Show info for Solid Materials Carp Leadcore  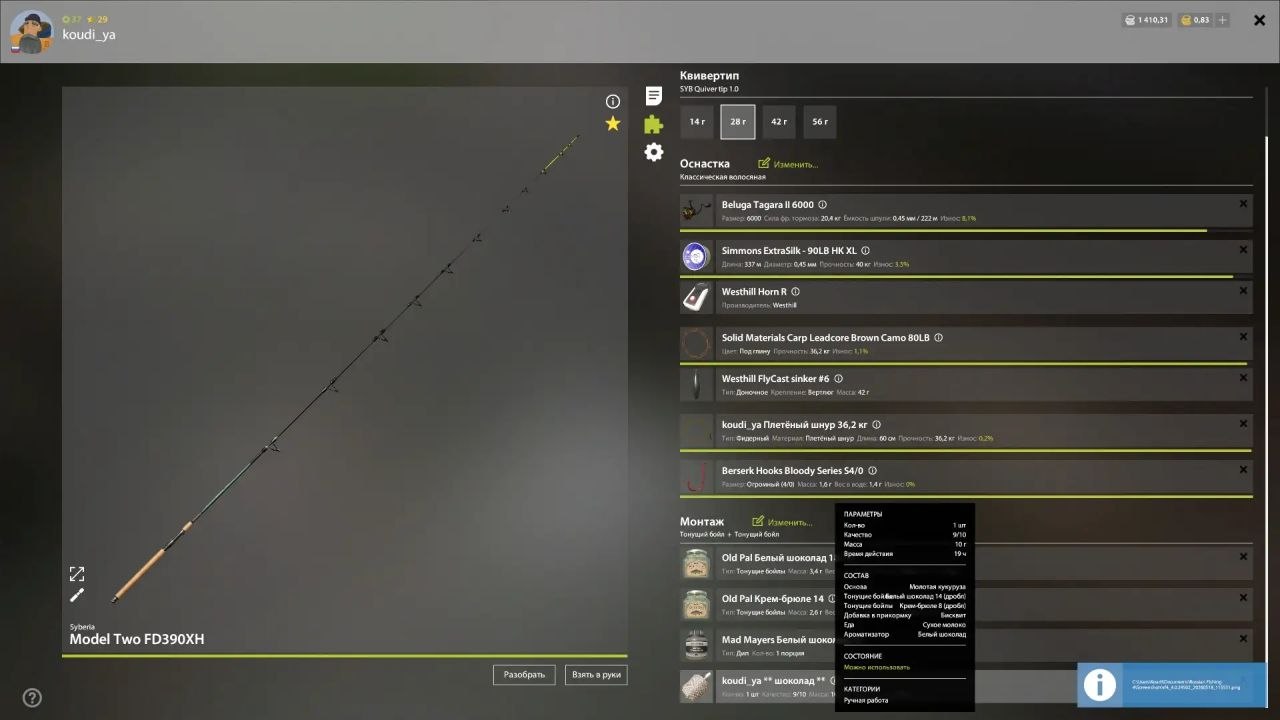939,338
